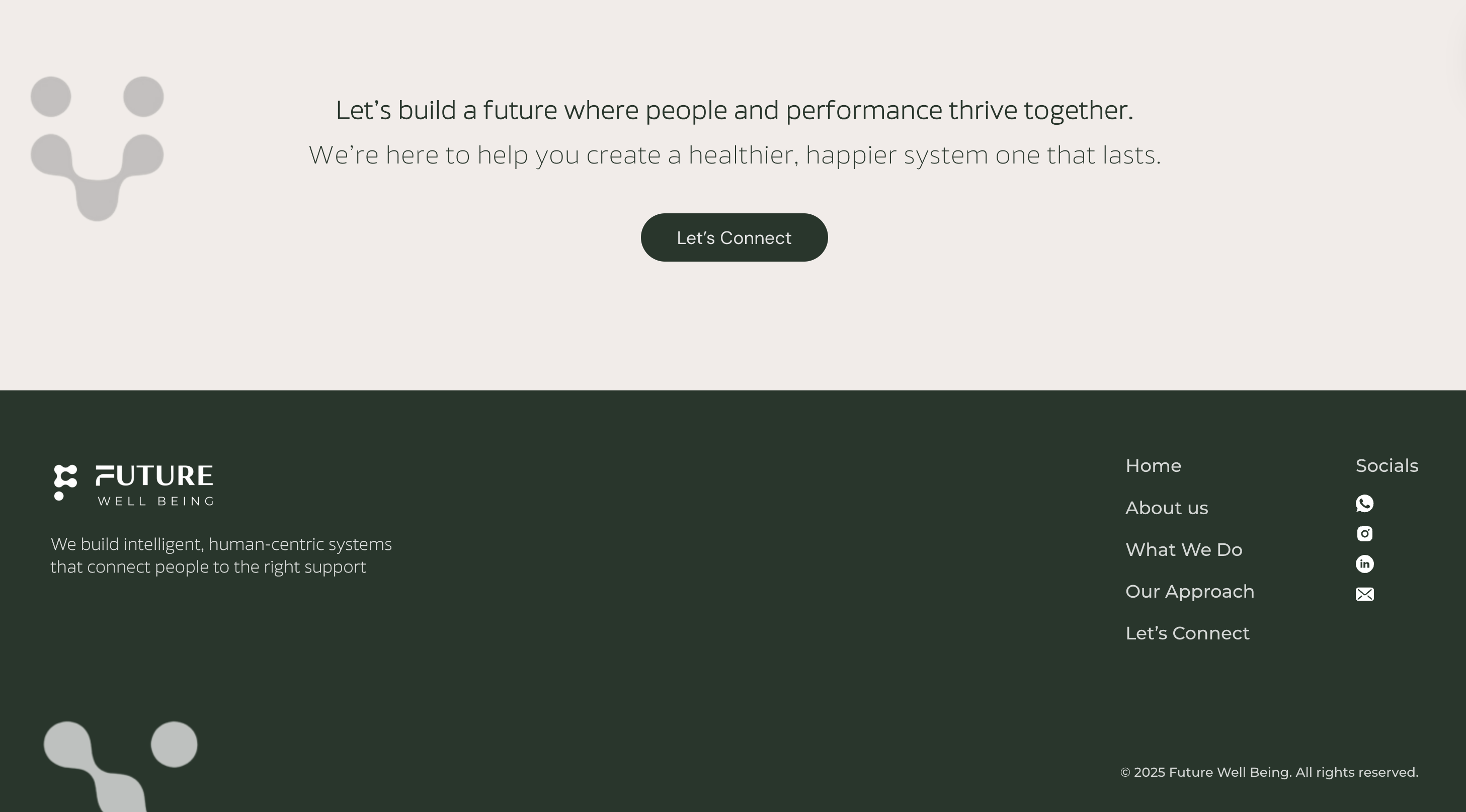This screenshot has height=812, width=1466.
Task: Click the footer logo blob symbol
Action: pos(65,482)
